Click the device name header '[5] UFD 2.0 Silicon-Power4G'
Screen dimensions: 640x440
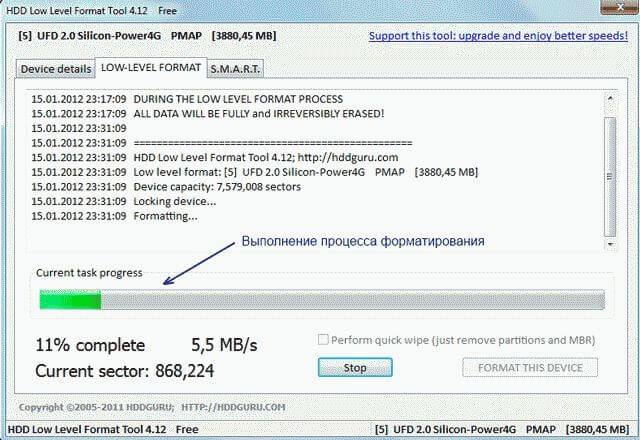click(147, 36)
